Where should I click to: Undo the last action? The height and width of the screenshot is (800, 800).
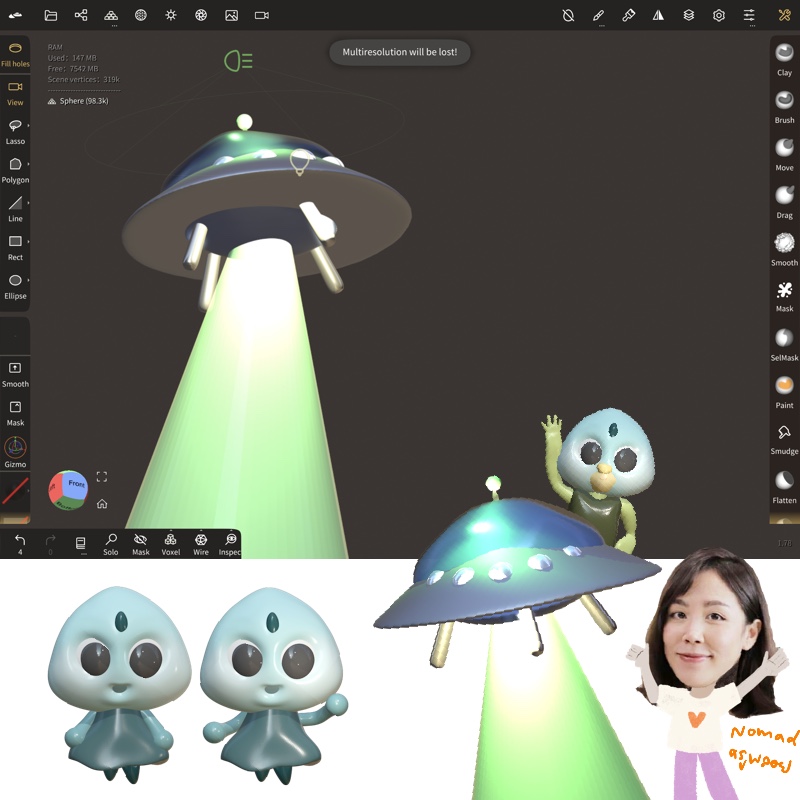[20, 544]
